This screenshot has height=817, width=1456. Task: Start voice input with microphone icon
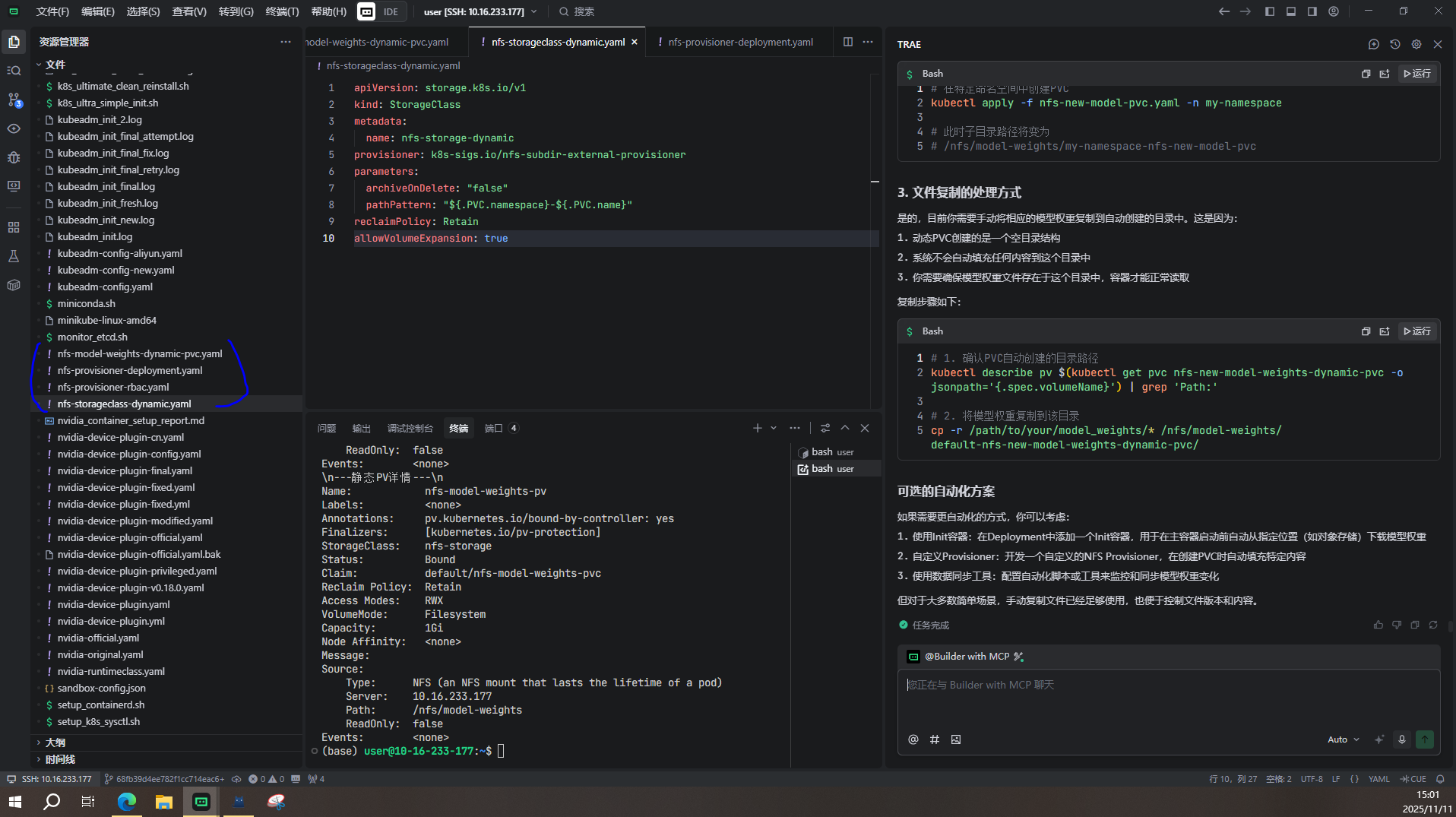1401,739
